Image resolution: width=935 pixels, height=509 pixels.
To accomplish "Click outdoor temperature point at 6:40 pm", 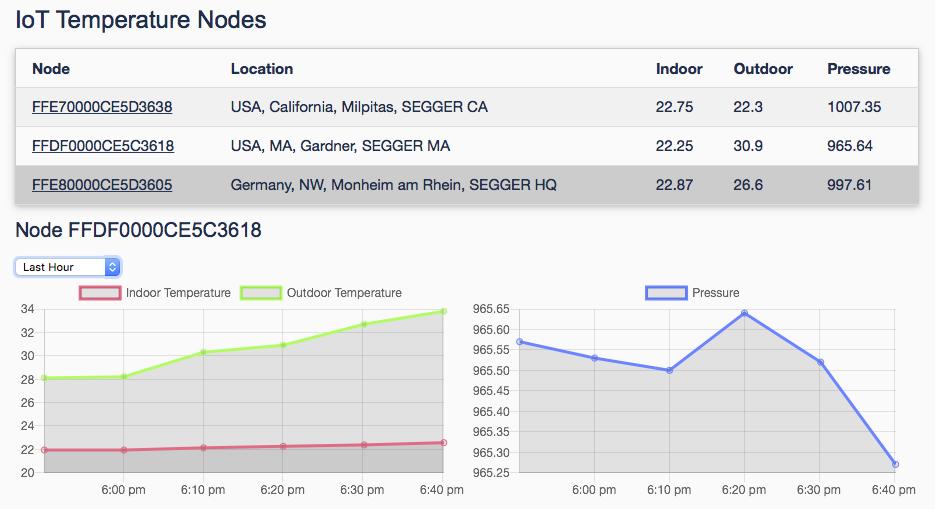I will [x=444, y=311].
